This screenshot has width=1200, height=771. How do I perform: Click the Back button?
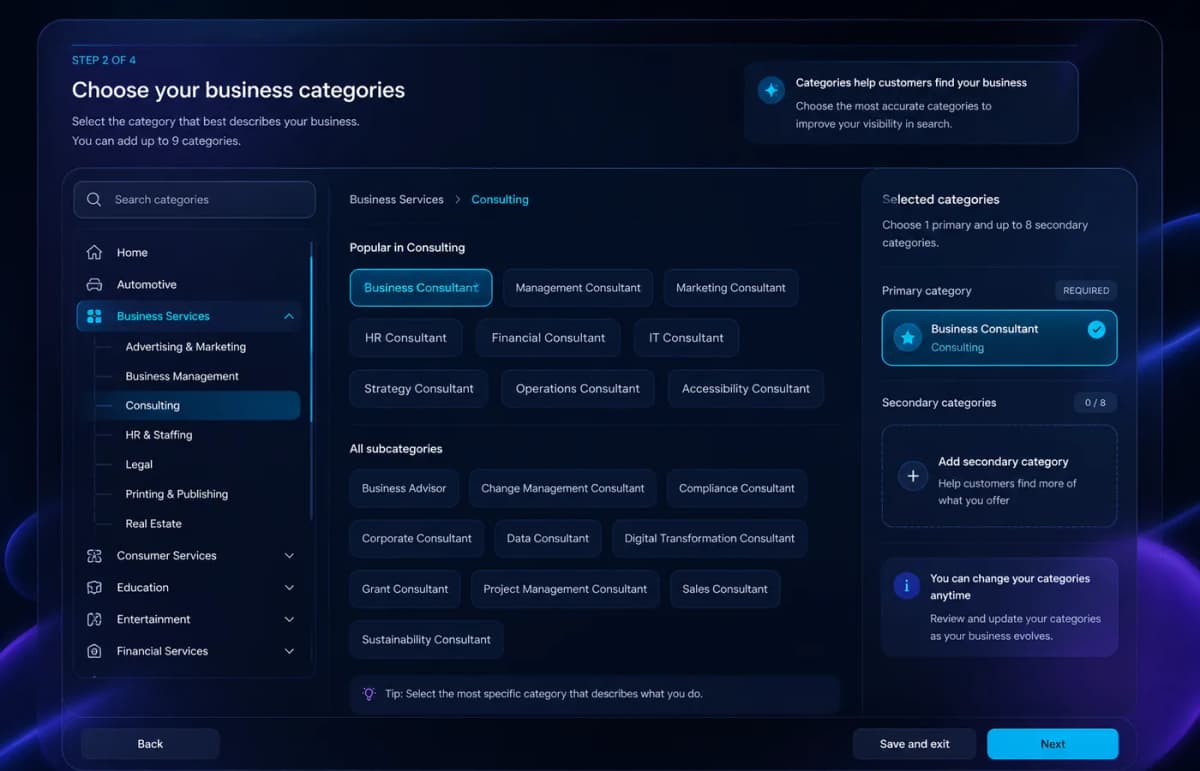tap(150, 744)
